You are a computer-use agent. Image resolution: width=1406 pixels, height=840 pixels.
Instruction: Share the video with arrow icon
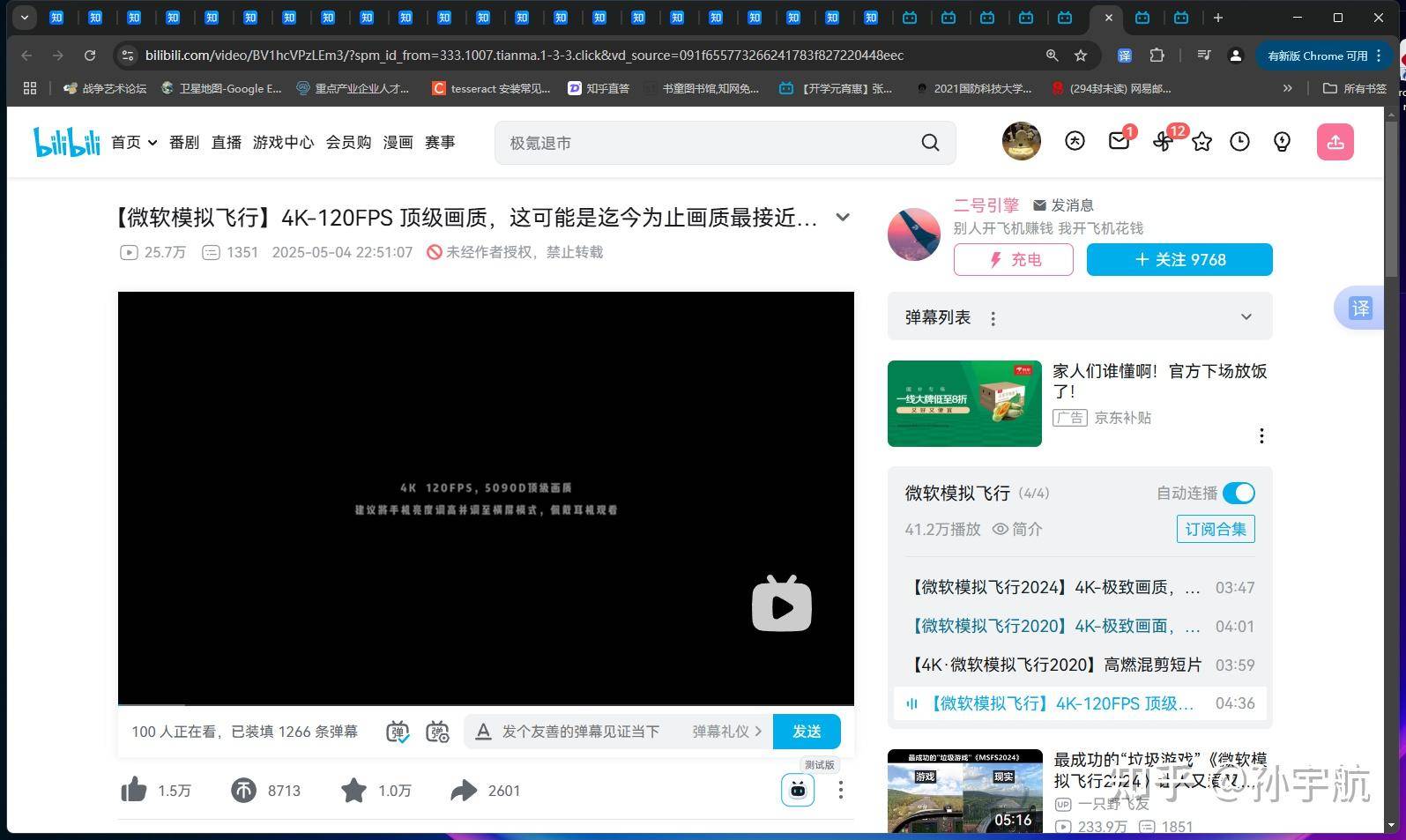click(x=464, y=790)
